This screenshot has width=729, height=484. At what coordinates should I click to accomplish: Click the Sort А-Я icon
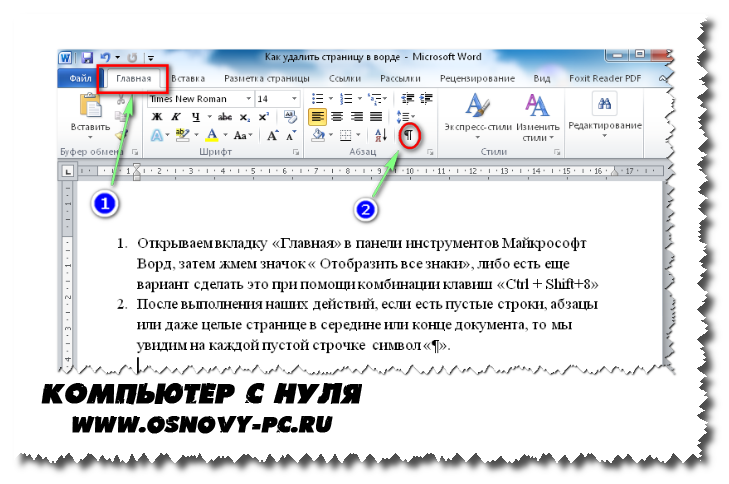tap(381, 135)
